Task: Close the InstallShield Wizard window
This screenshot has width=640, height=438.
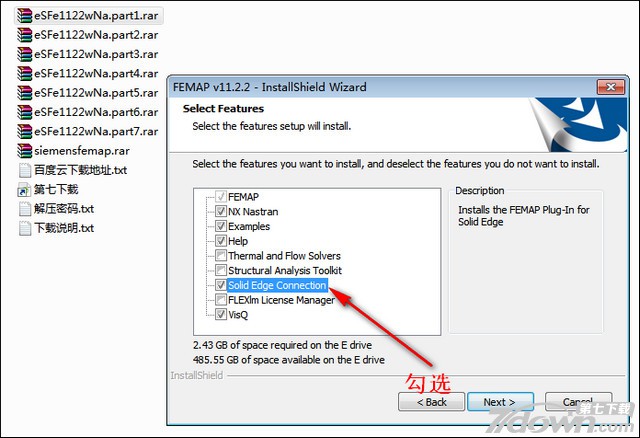Action: (611, 87)
